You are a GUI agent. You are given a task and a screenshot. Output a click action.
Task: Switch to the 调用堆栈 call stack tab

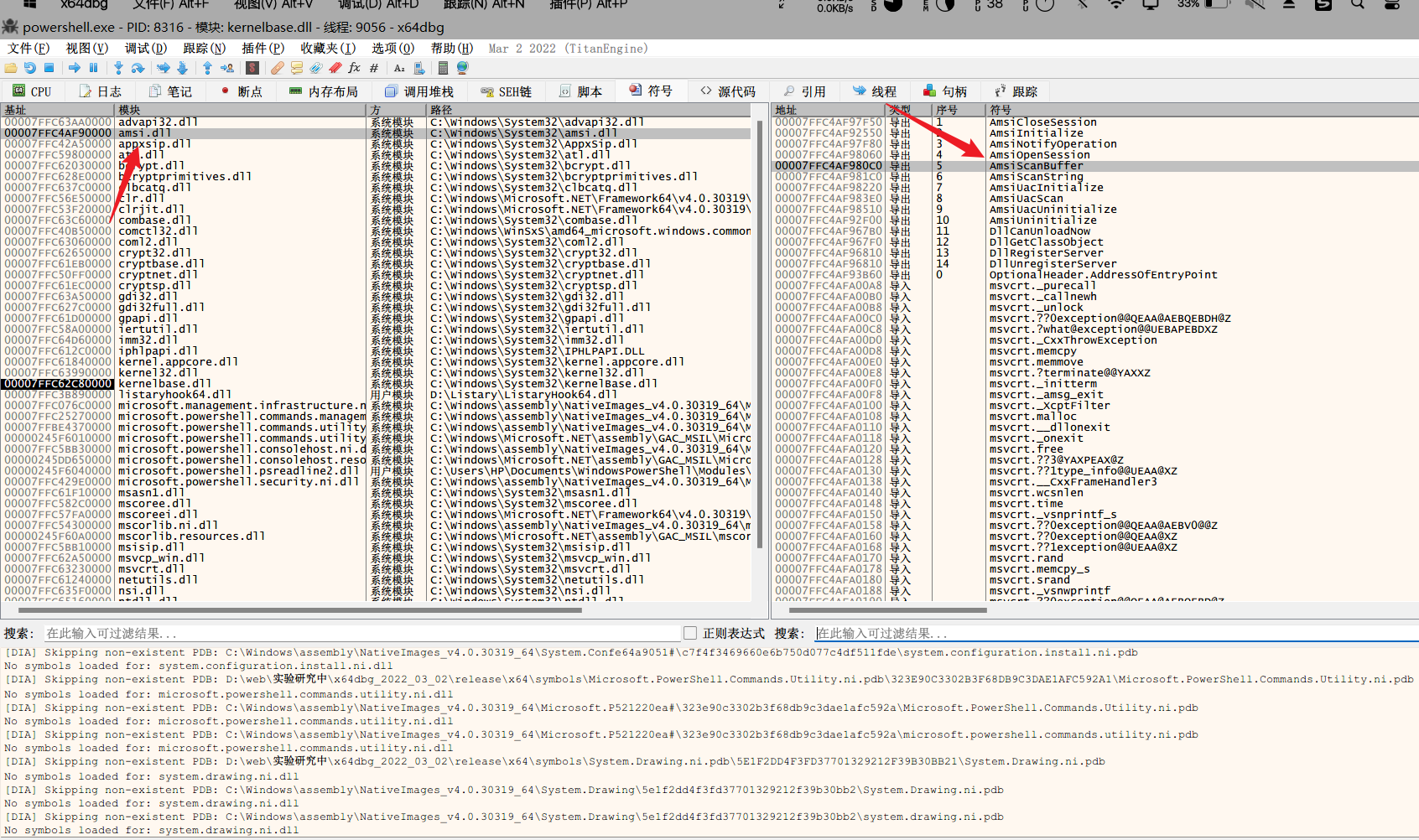point(419,91)
